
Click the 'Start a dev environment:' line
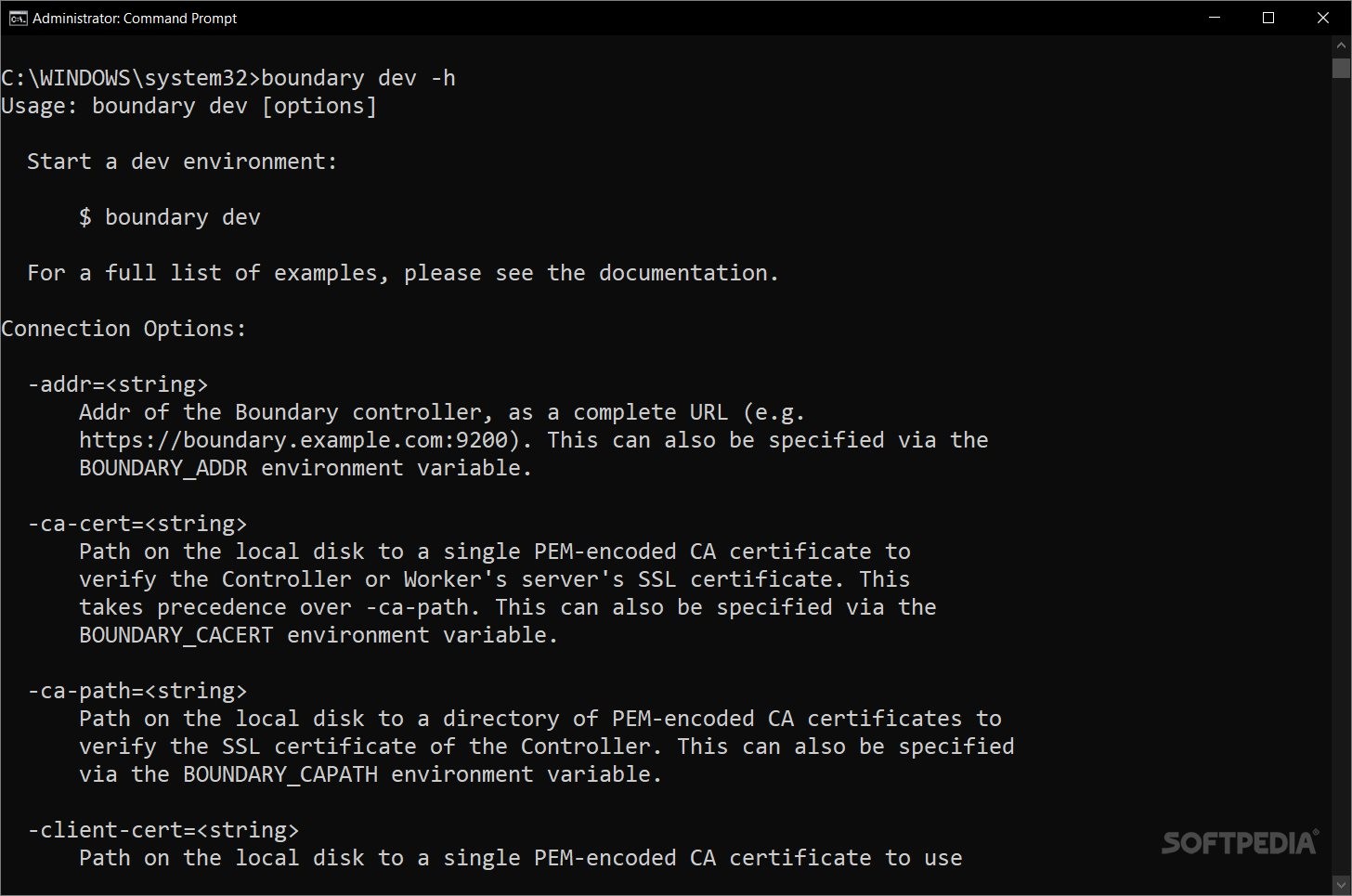182,162
